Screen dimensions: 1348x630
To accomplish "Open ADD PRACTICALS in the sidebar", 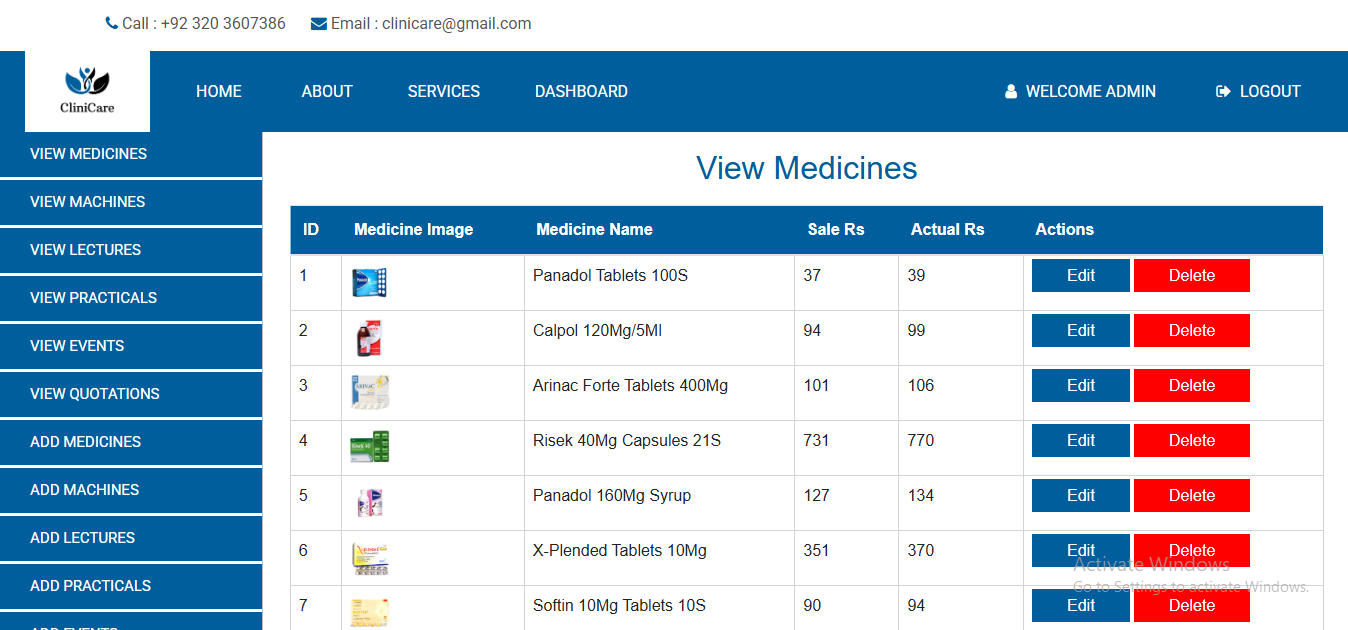I will pyautogui.click(x=131, y=586).
